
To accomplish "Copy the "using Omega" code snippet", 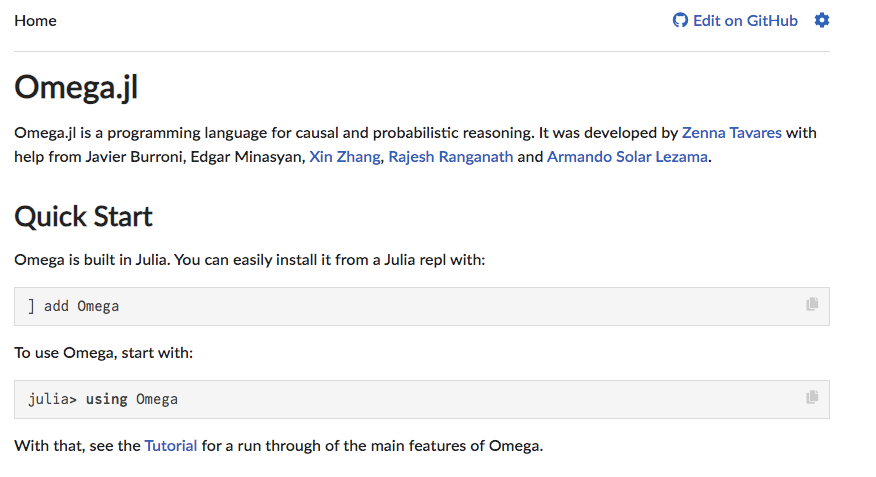I will pyautogui.click(x=812, y=397).
